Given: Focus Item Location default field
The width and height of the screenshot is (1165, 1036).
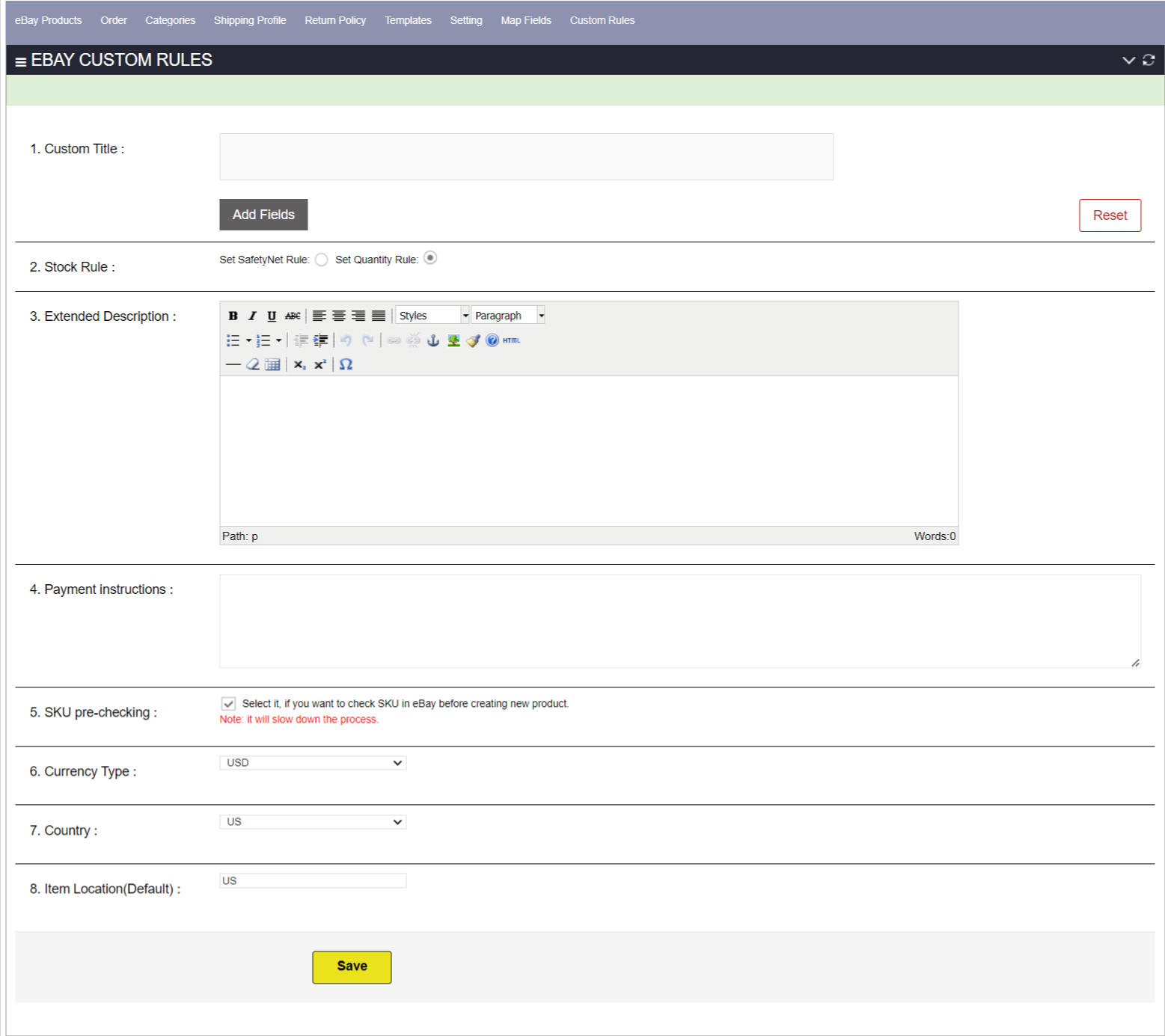Looking at the screenshot, I should tap(313, 881).
